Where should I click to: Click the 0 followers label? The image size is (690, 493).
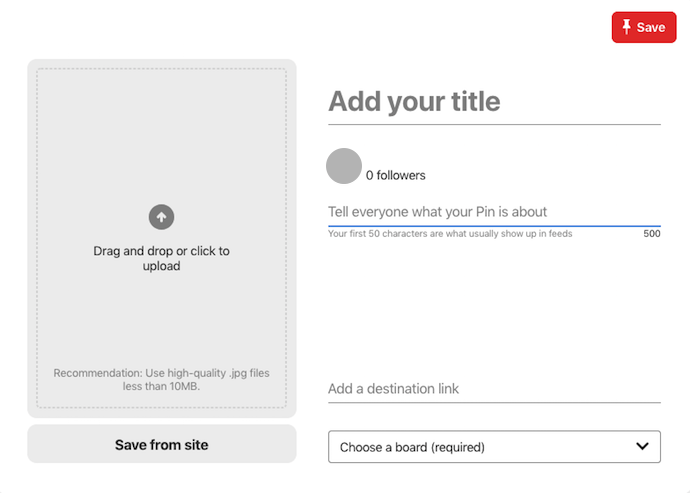(395, 175)
